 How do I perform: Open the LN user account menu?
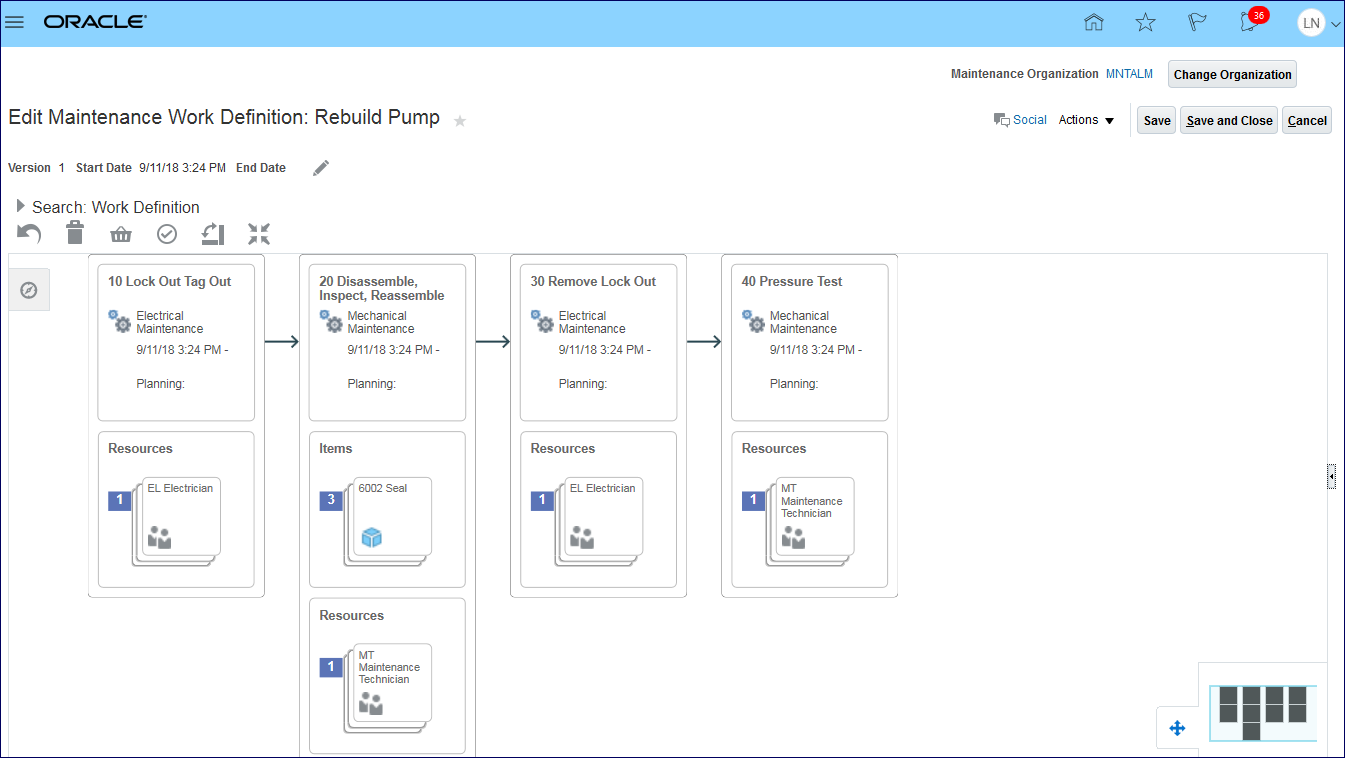tap(1318, 23)
